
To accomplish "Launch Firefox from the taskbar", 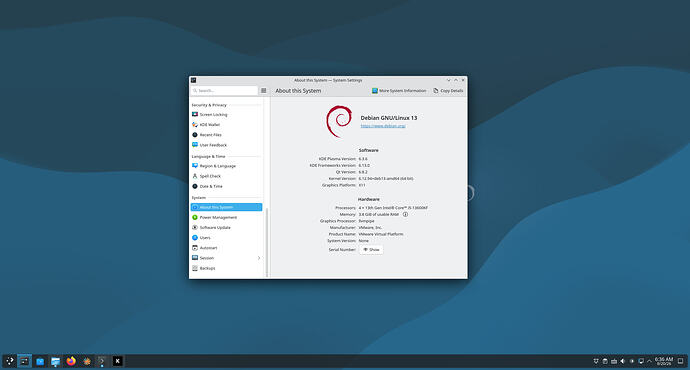I will click(x=71, y=361).
